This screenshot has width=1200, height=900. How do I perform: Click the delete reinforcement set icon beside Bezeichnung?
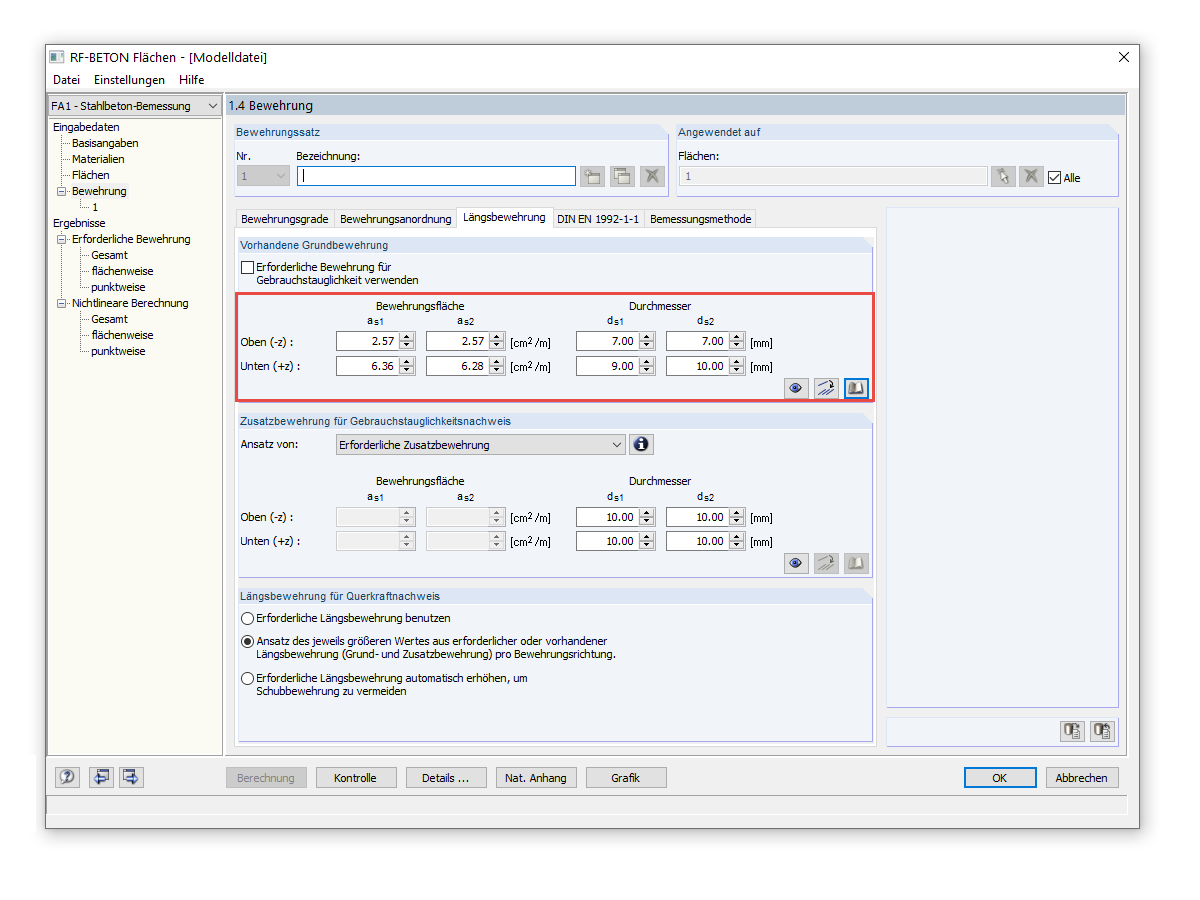click(x=652, y=176)
